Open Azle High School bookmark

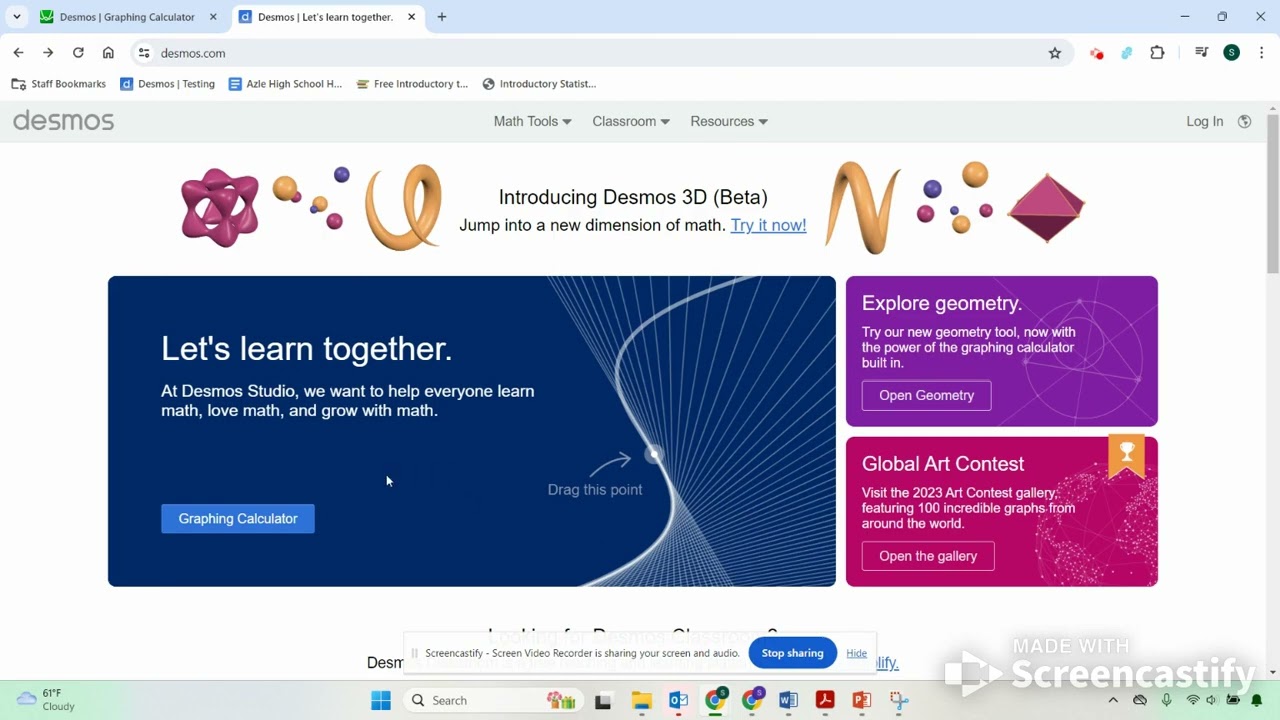click(285, 84)
